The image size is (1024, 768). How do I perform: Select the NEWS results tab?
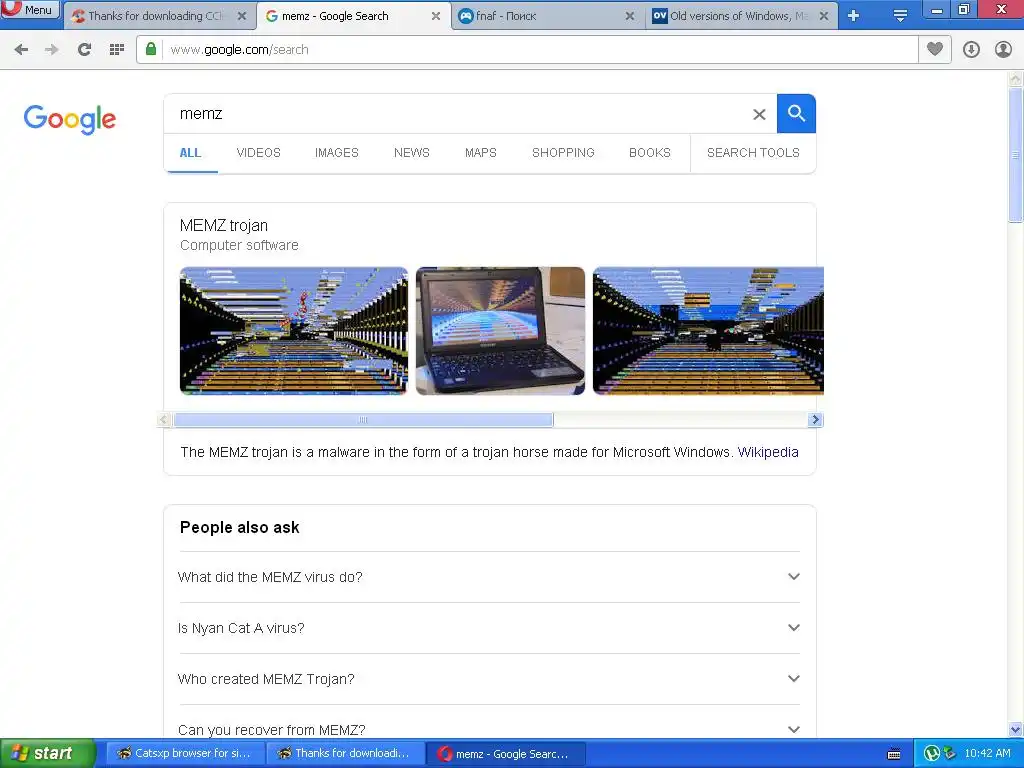411,153
